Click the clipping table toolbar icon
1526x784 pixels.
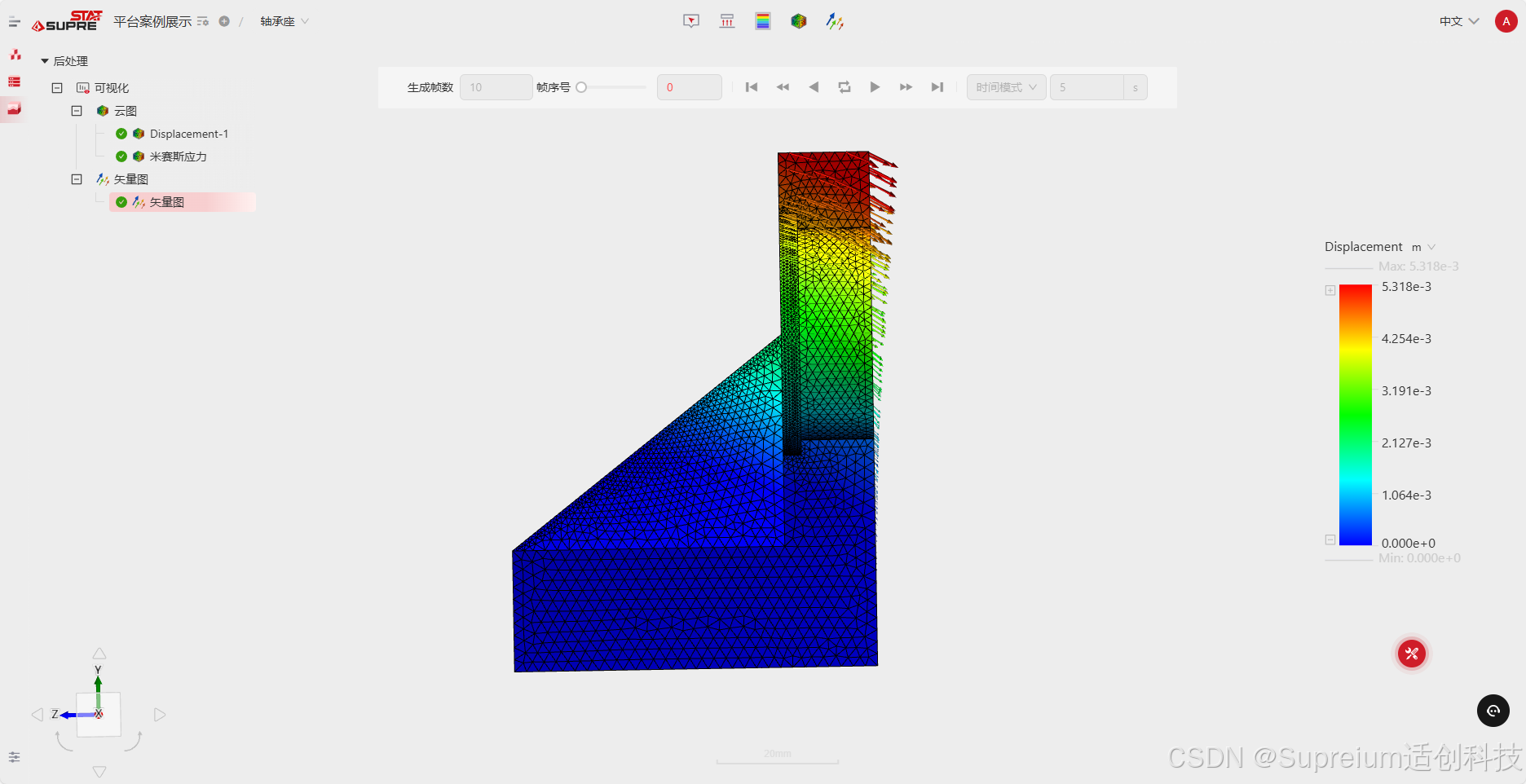pos(727,21)
